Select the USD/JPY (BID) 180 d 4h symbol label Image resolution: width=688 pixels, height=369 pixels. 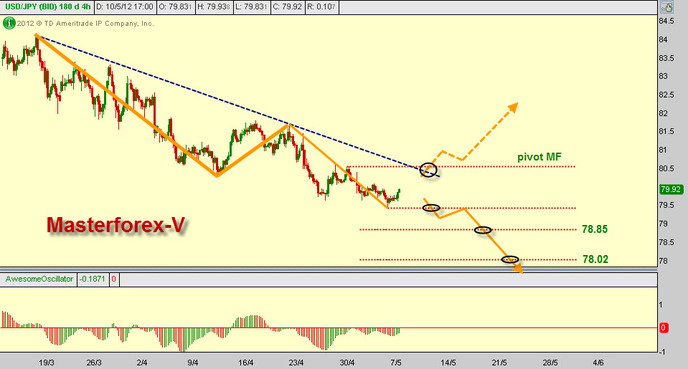(x=47, y=7)
